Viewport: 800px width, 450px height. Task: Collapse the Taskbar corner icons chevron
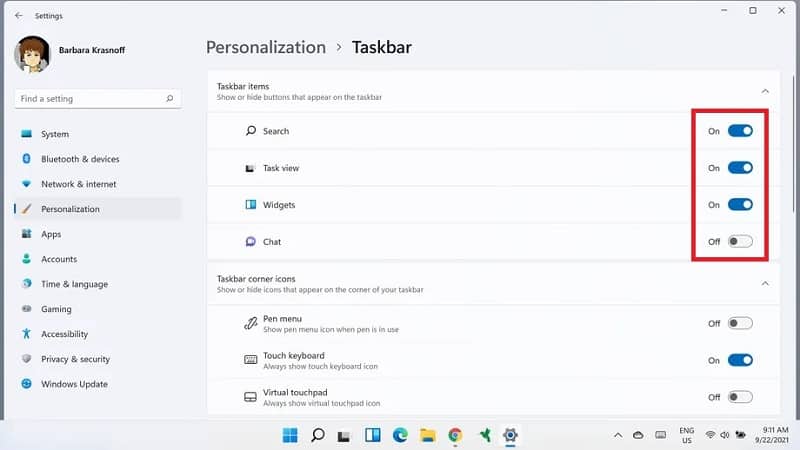coord(765,284)
